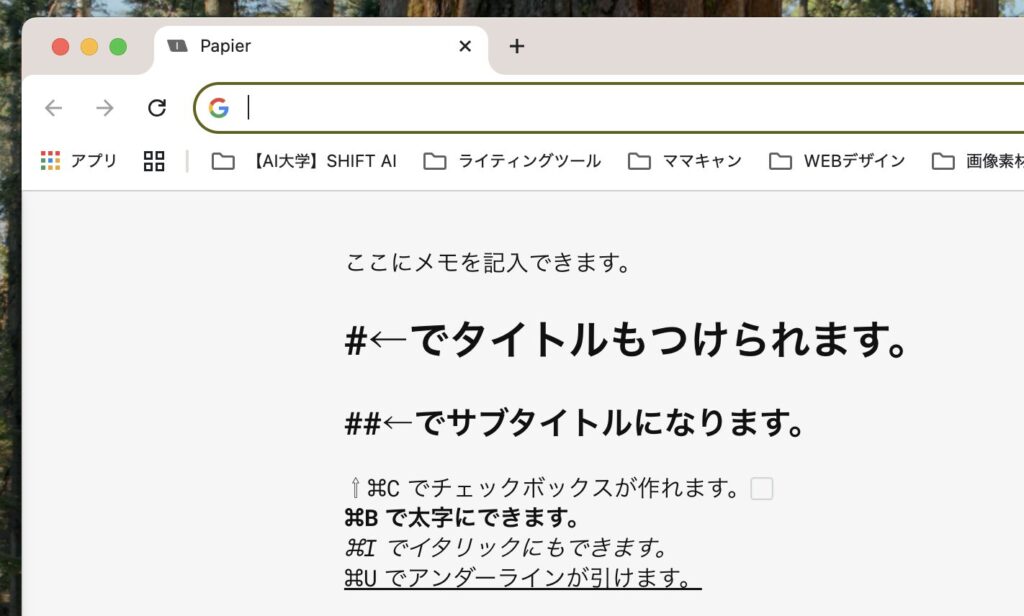1024x616 pixels.
Task: Open a new tab with the plus icon
Action: point(516,46)
